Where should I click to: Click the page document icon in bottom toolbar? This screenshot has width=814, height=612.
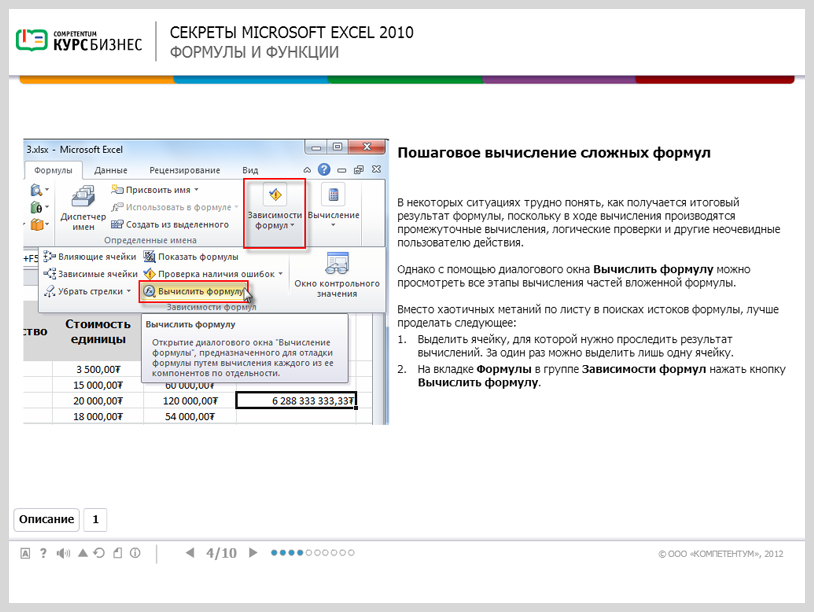pos(118,553)
